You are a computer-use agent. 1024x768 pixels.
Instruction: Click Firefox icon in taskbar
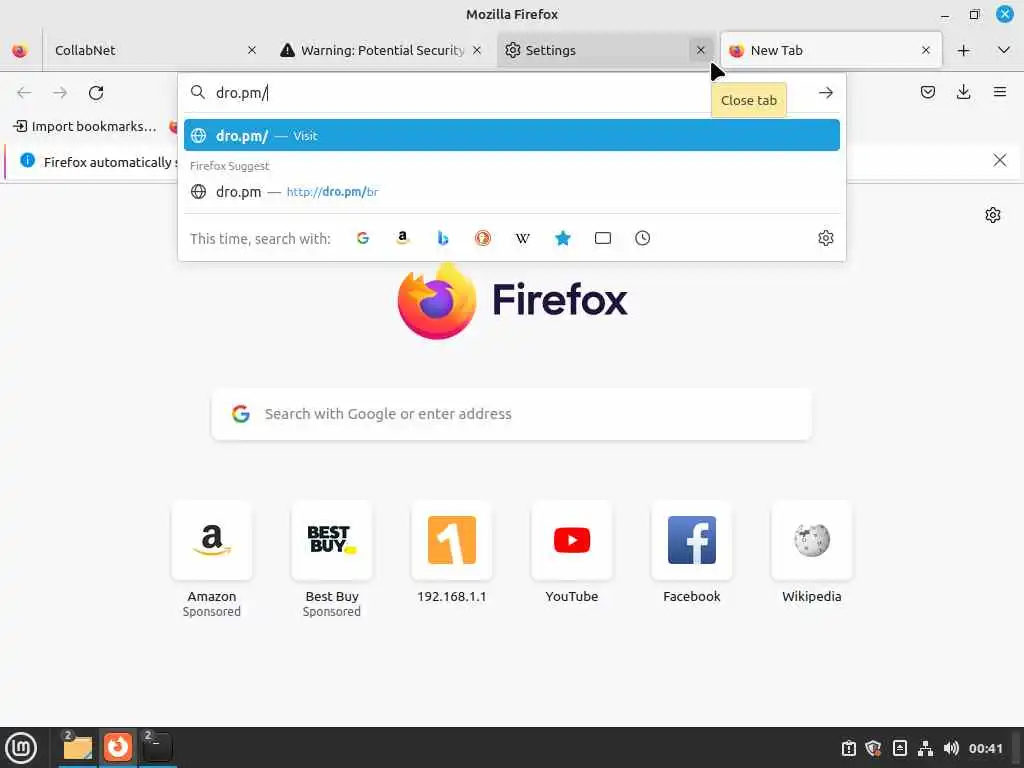118,748
